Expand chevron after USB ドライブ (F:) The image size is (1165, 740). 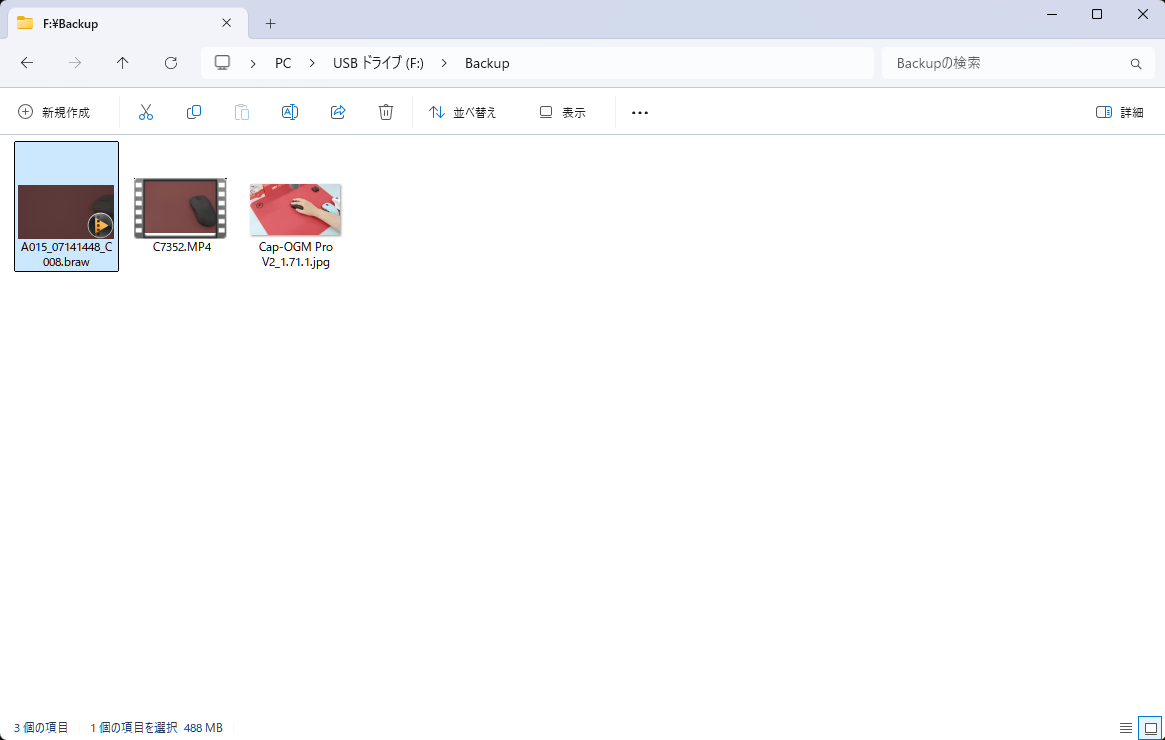coord(444,63)
